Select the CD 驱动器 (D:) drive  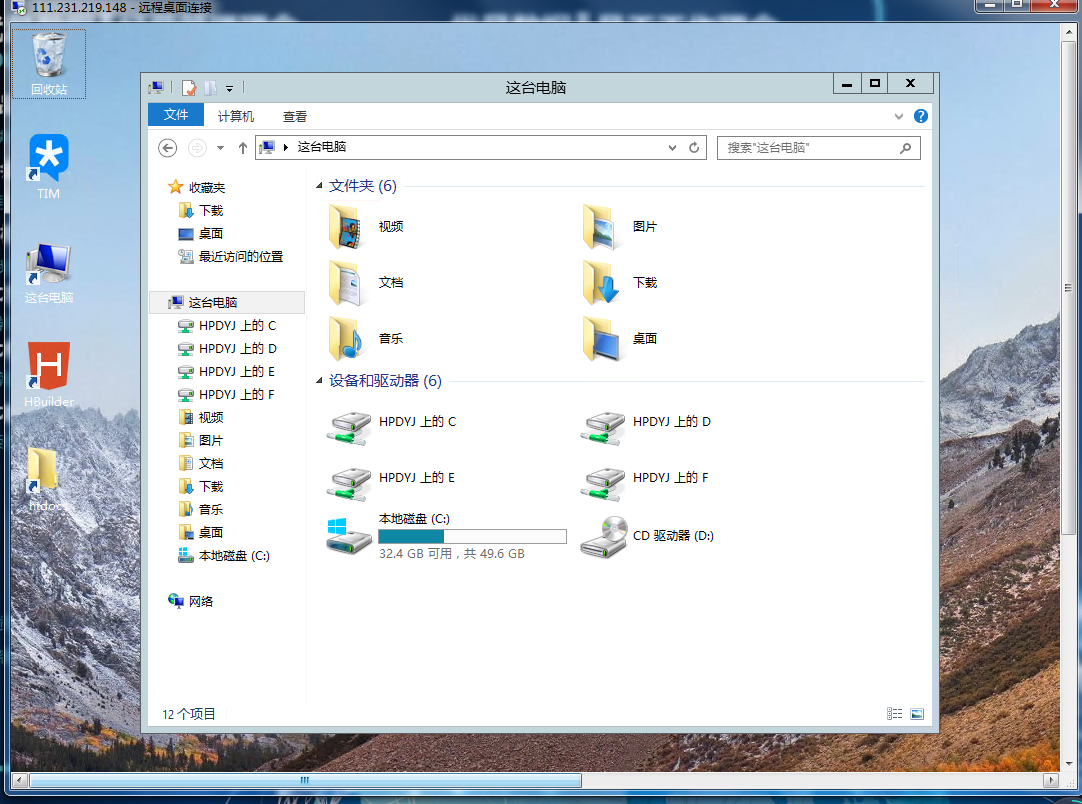click(x=647, y=536)
